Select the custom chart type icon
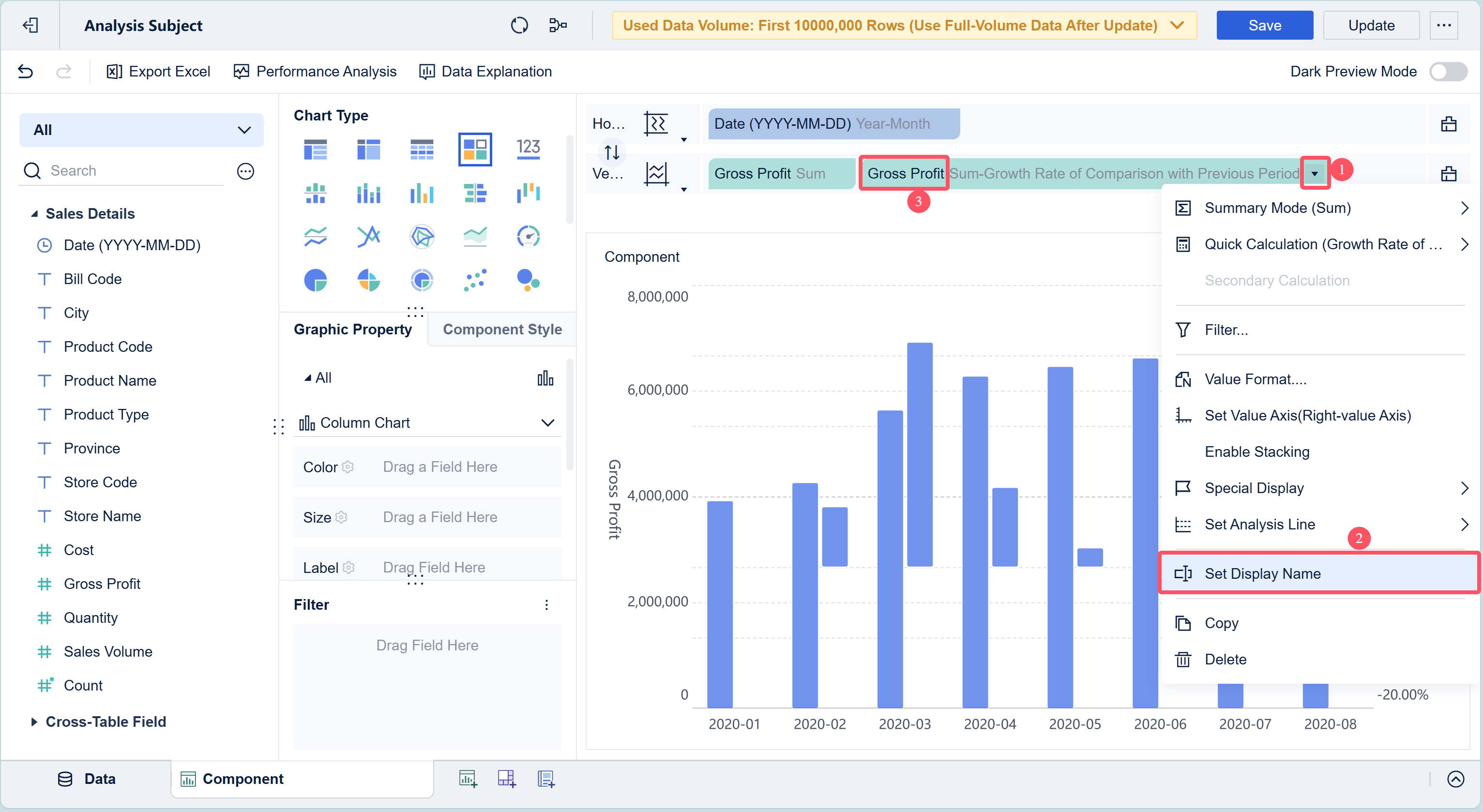The image size is (1483, 812). pyautogui.click(x=475, y=149)
